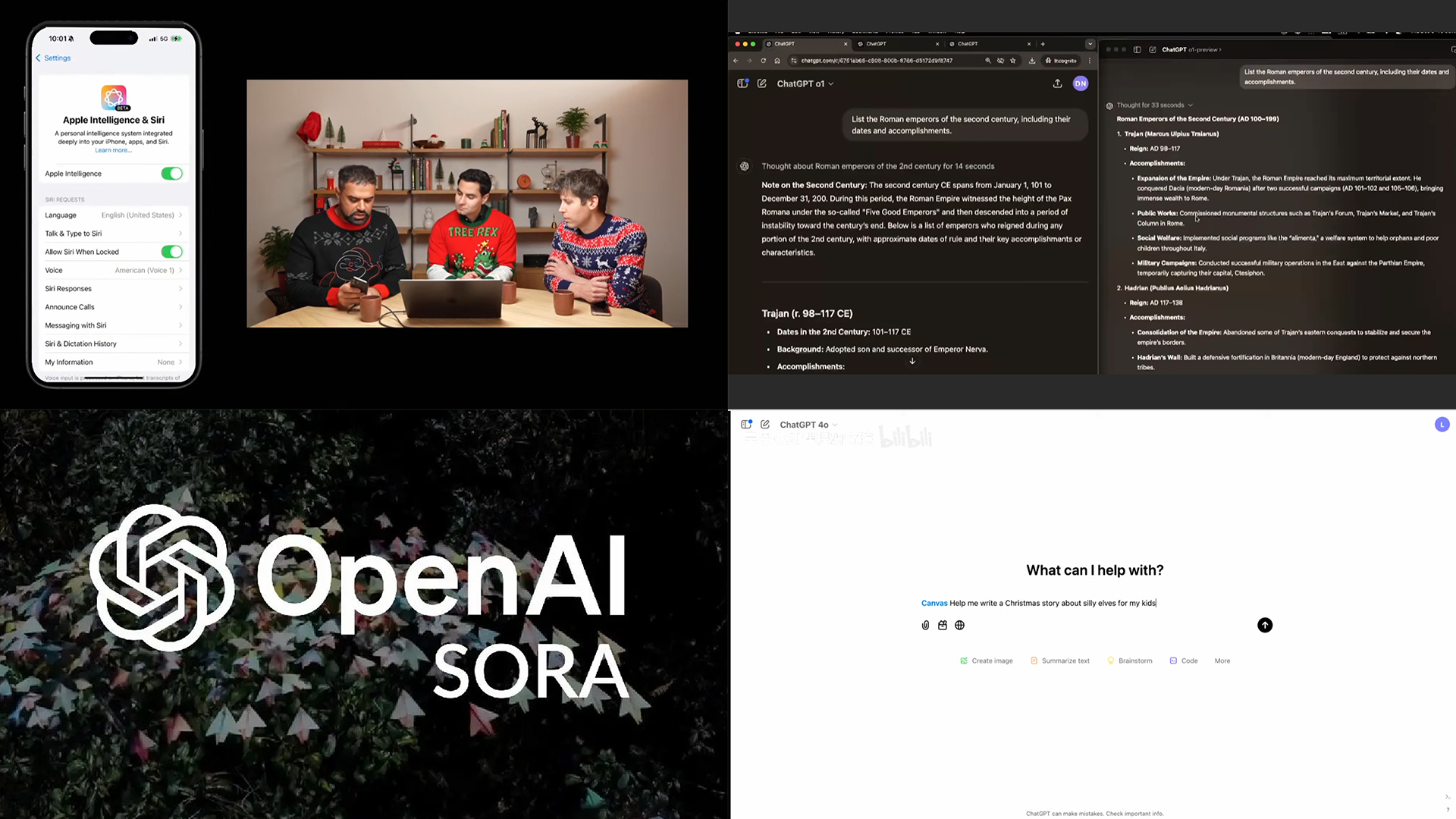Click into the ChatGPT 4o prompt field

[x=1096, y=604]
